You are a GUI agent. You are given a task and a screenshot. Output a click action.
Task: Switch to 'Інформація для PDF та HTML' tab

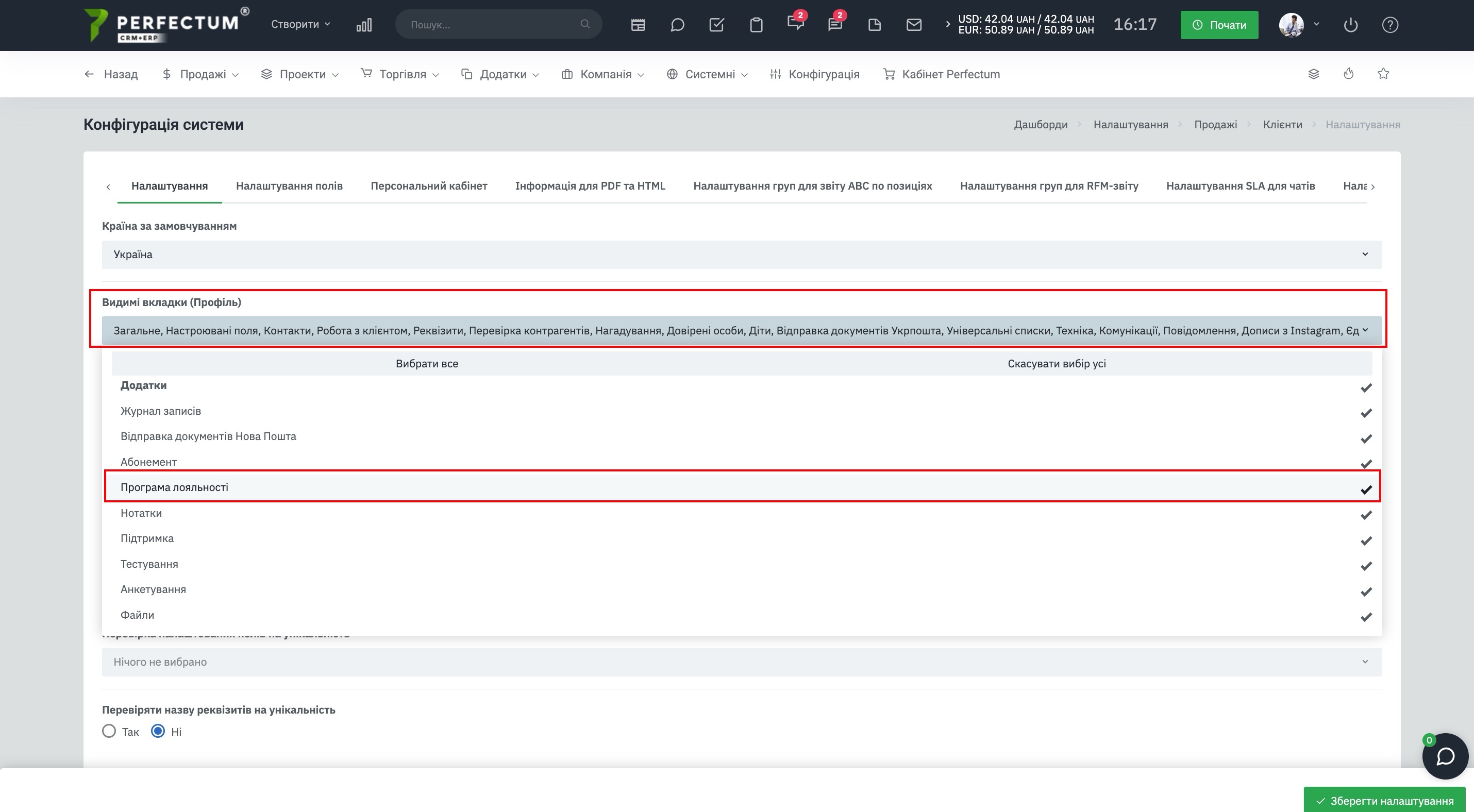(x=590, y=186)
